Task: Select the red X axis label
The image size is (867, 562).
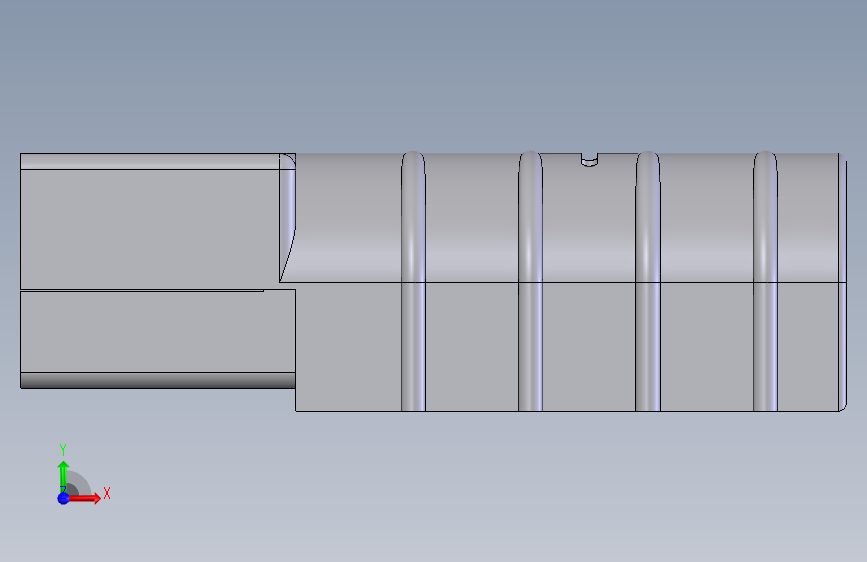Action: (107, 493)
